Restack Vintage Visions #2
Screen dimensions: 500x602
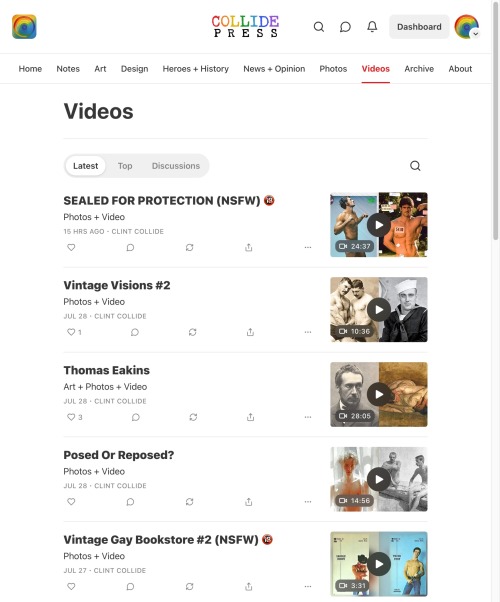pos(192,332)
